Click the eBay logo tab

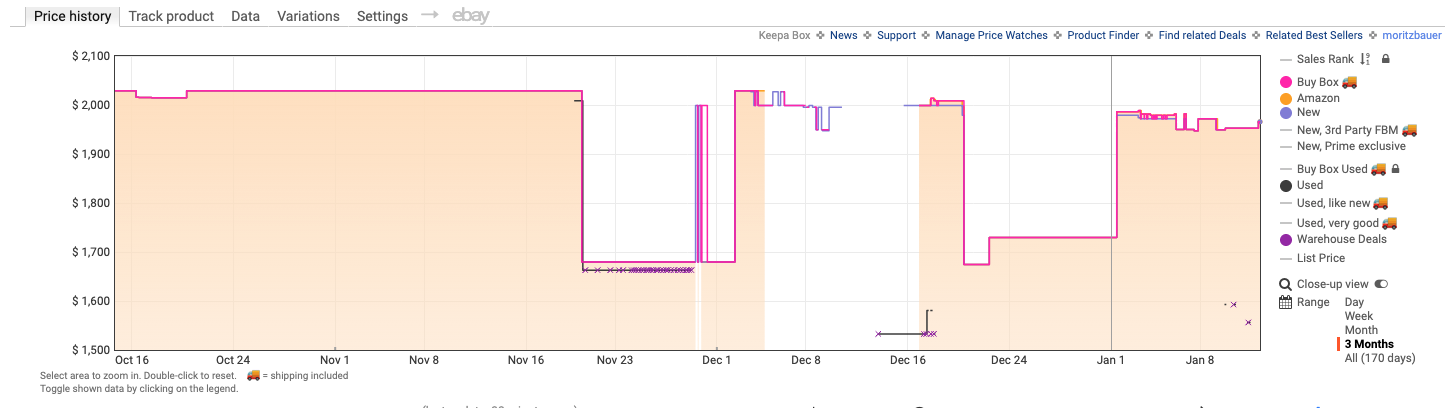tap(470, 16)
